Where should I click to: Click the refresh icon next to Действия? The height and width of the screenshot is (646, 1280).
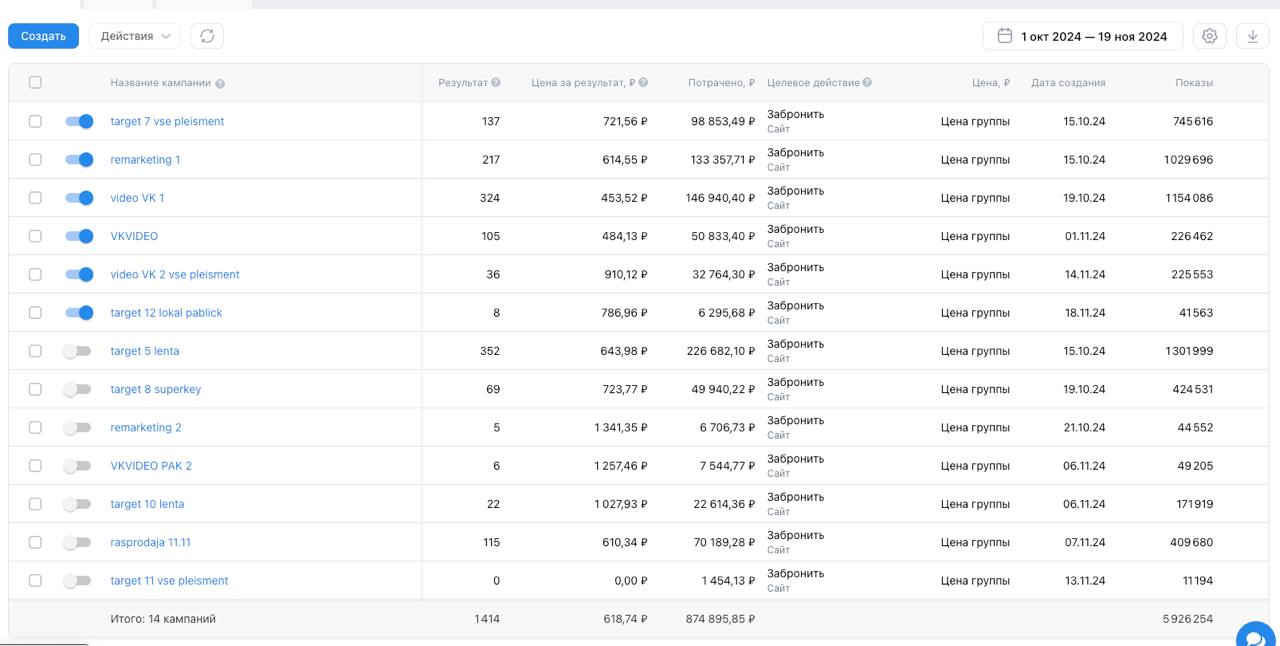pos(207,36)
